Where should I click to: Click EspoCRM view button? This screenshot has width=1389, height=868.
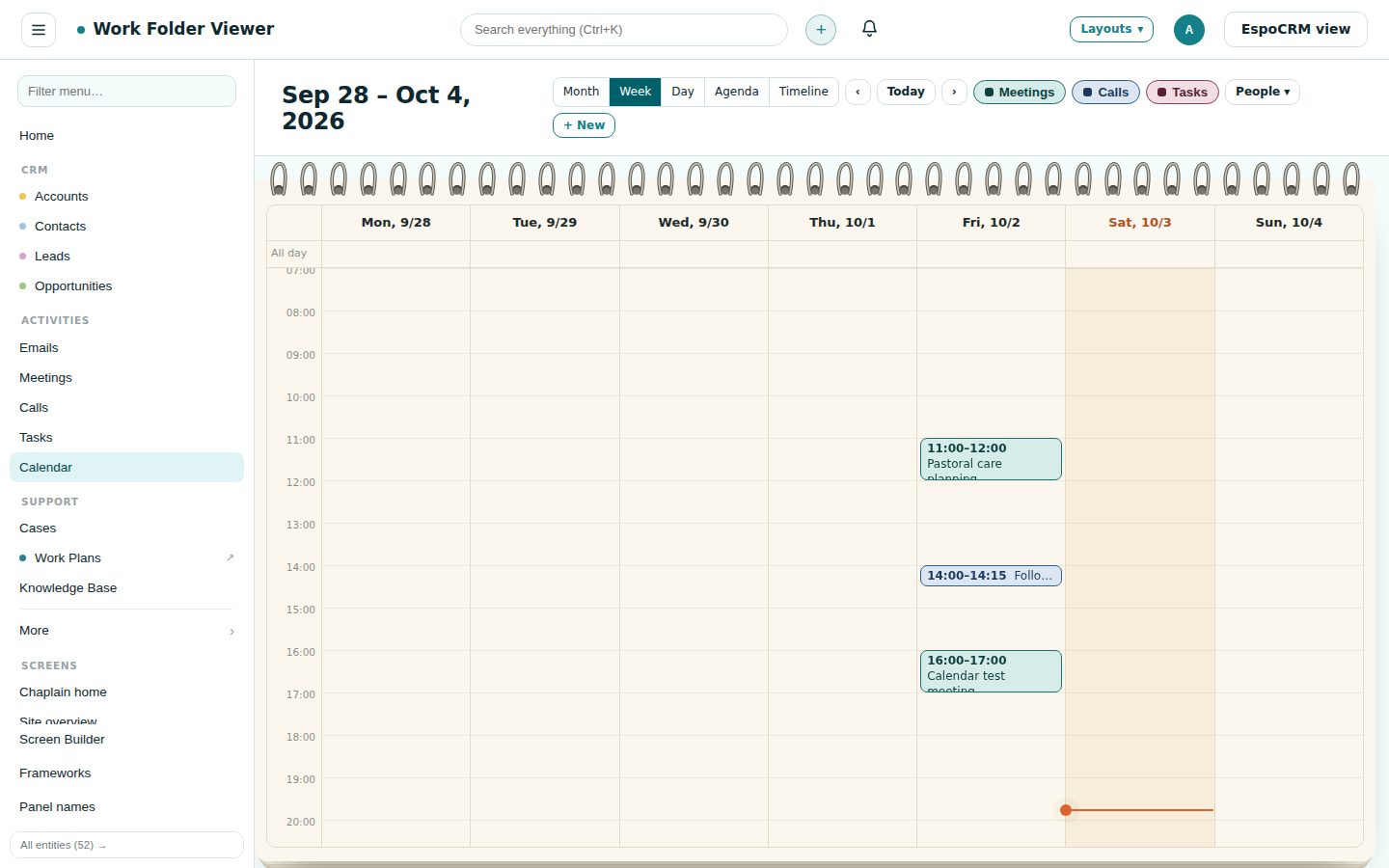1295,29
